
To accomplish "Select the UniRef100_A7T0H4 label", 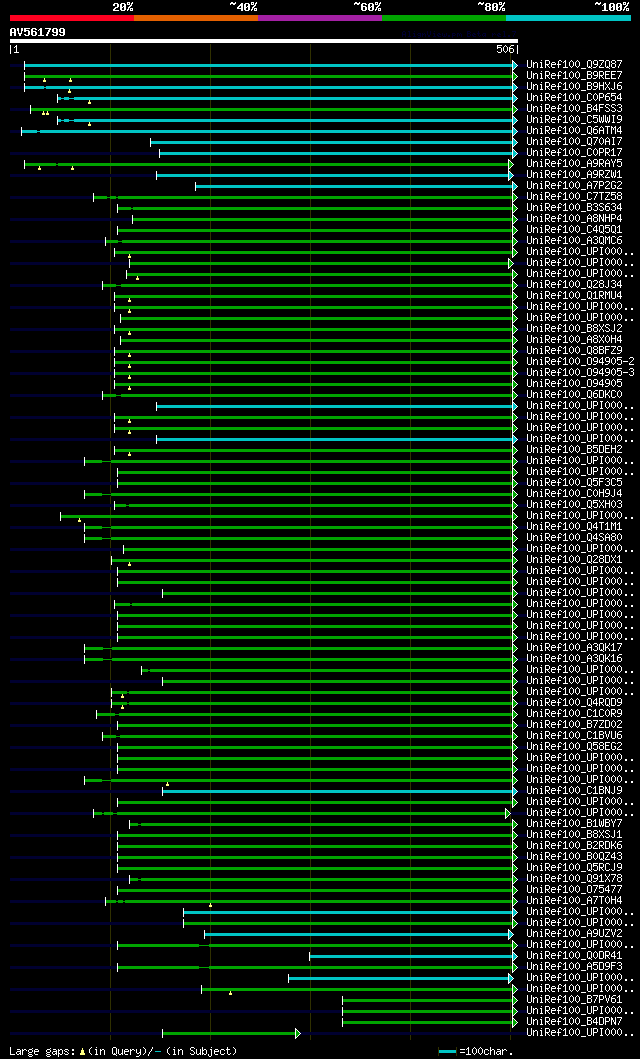I will [x=575, y=901].
